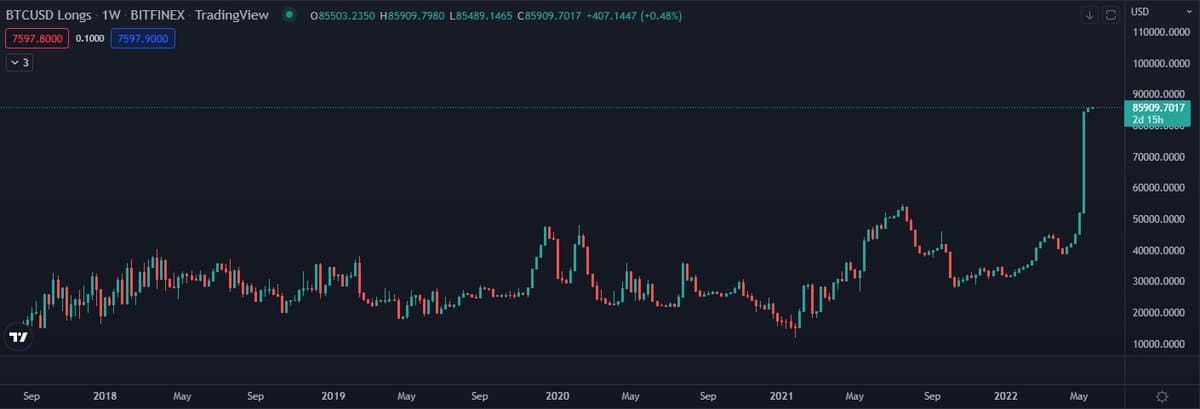Click the BTCUSD Longs symbol title

coord(50,15)
